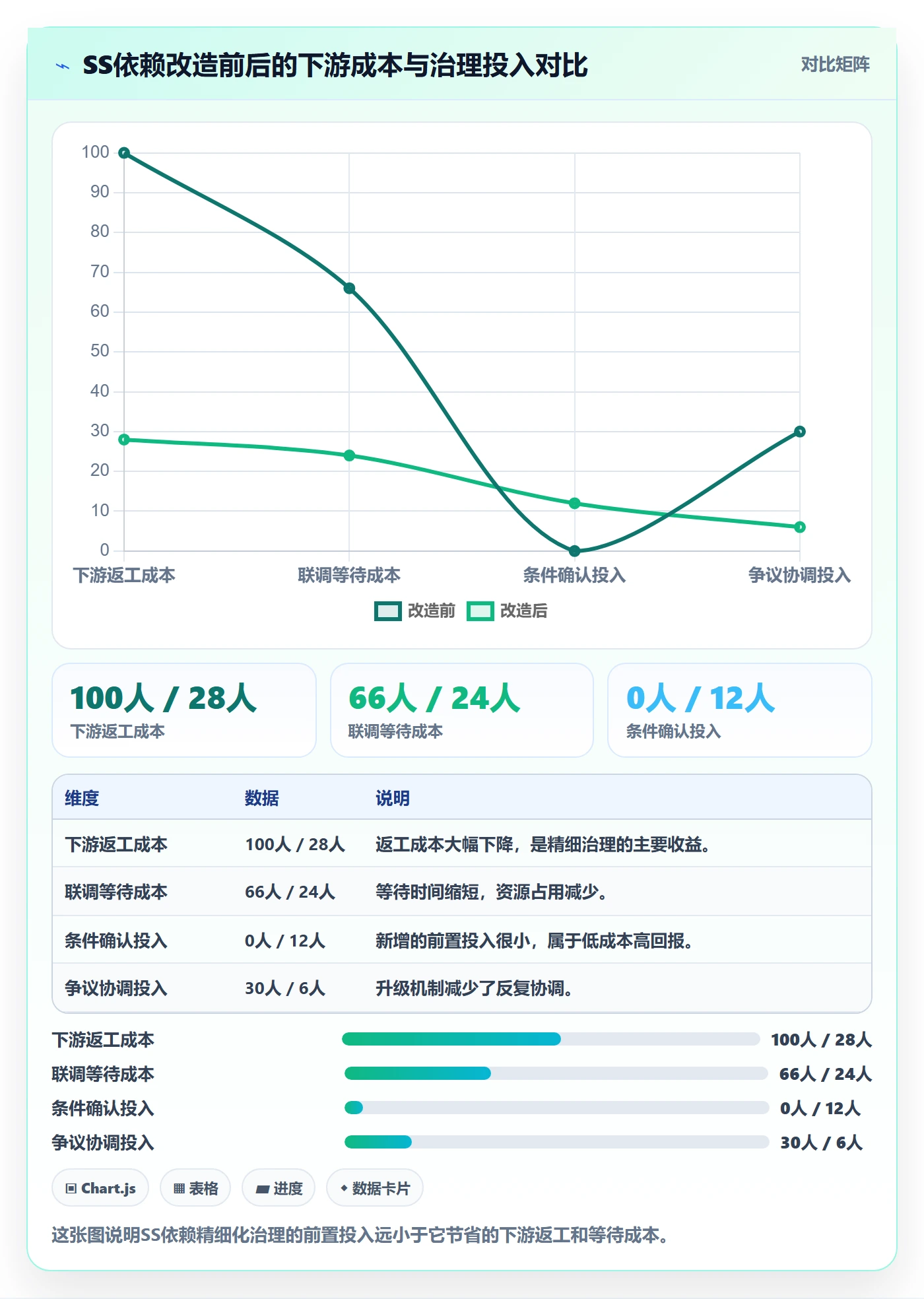
Task: Click the y-axis value 50
Action: point(100,351)
